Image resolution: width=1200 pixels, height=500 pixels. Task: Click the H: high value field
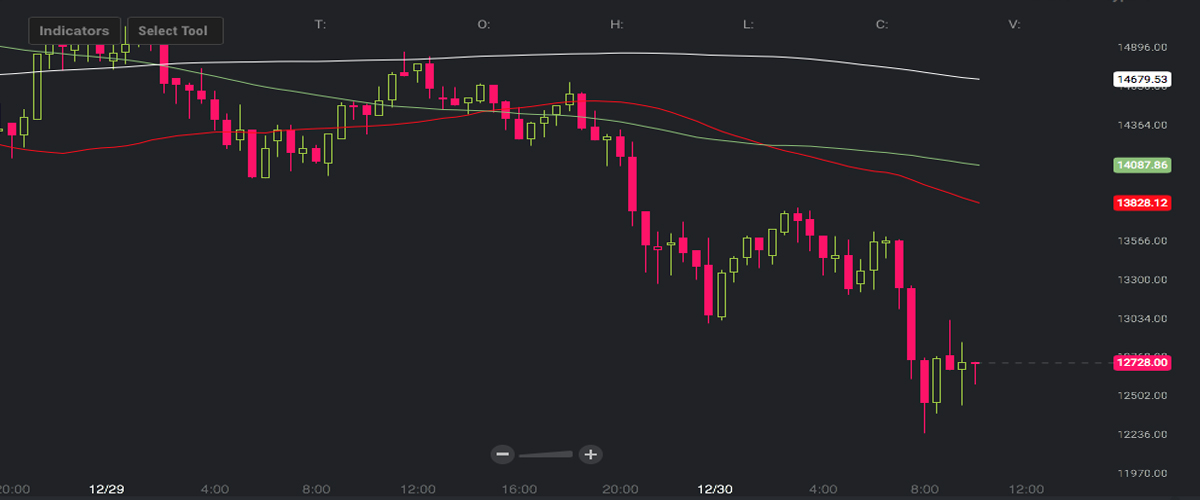616,24
